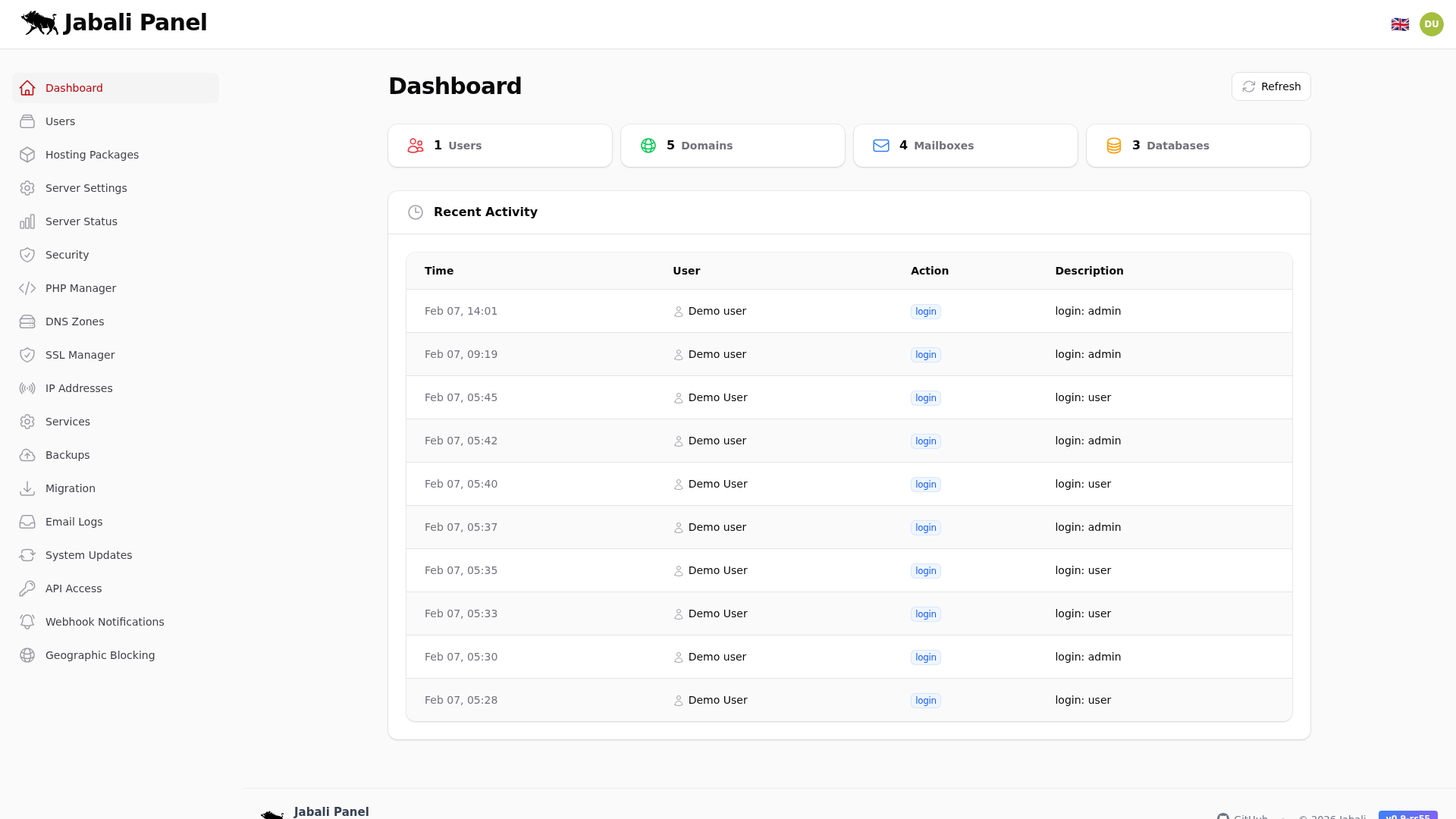
Task: Click the envelope icon on Mailboxes card
Action: [x=881, y=145]
